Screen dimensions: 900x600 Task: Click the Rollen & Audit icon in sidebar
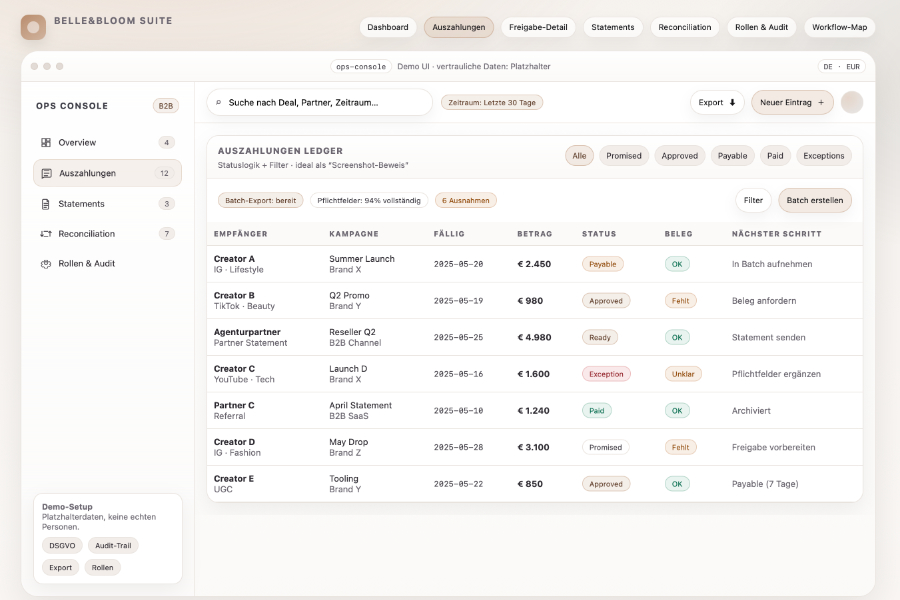pyautogui.click(x=46, y=264)
